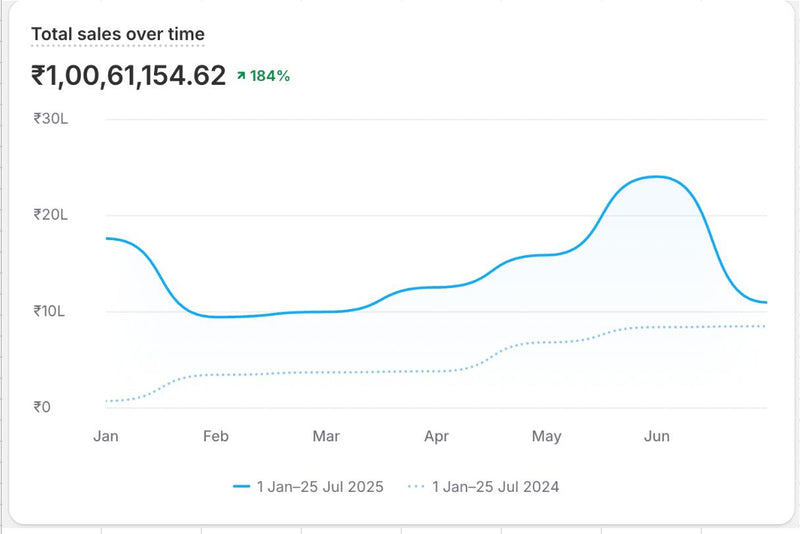
Task: Click the June peak of the 2025 line
Action: pyautogui.click(x=655, y=177)
